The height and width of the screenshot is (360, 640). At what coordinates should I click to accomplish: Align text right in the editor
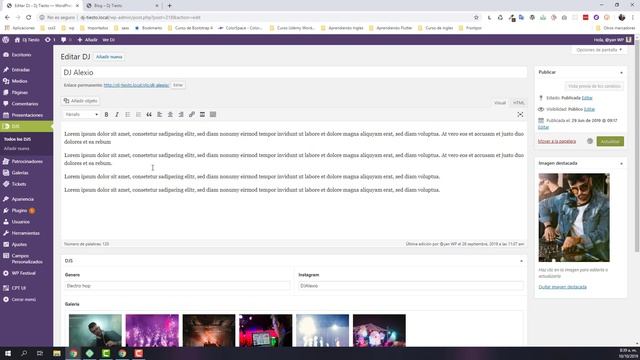pos(181,115)
